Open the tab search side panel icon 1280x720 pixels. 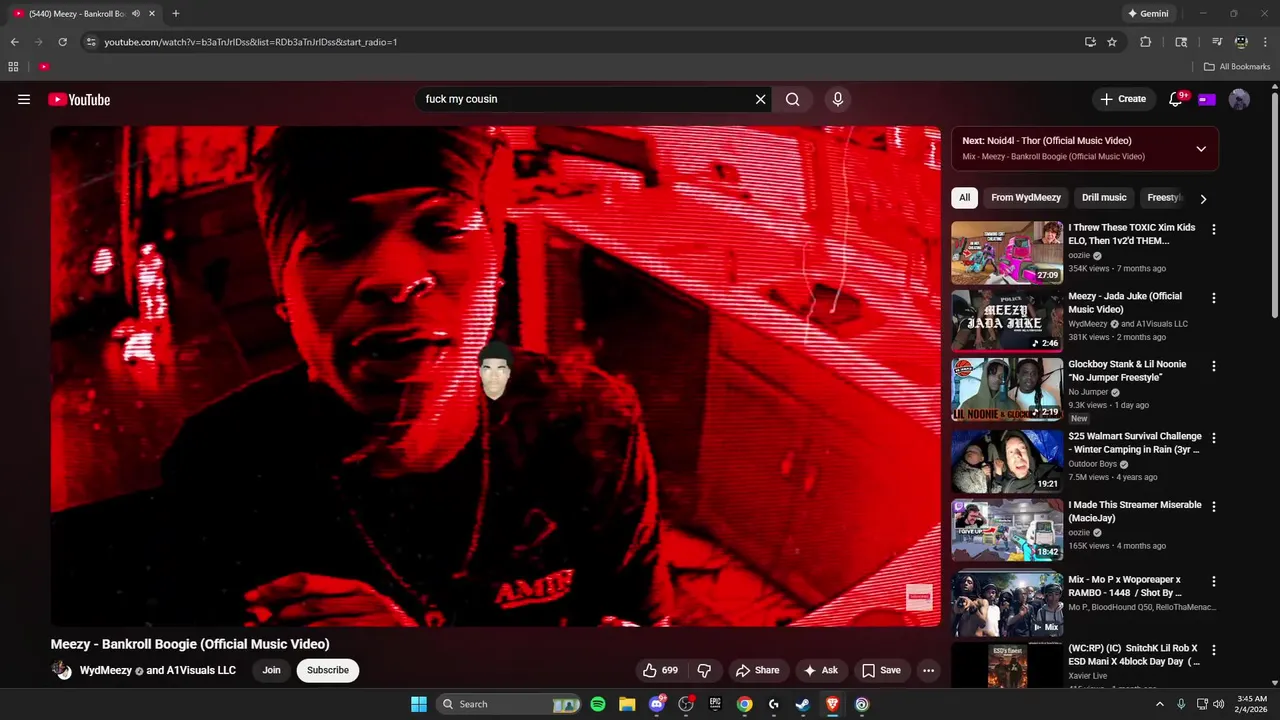1181,42
